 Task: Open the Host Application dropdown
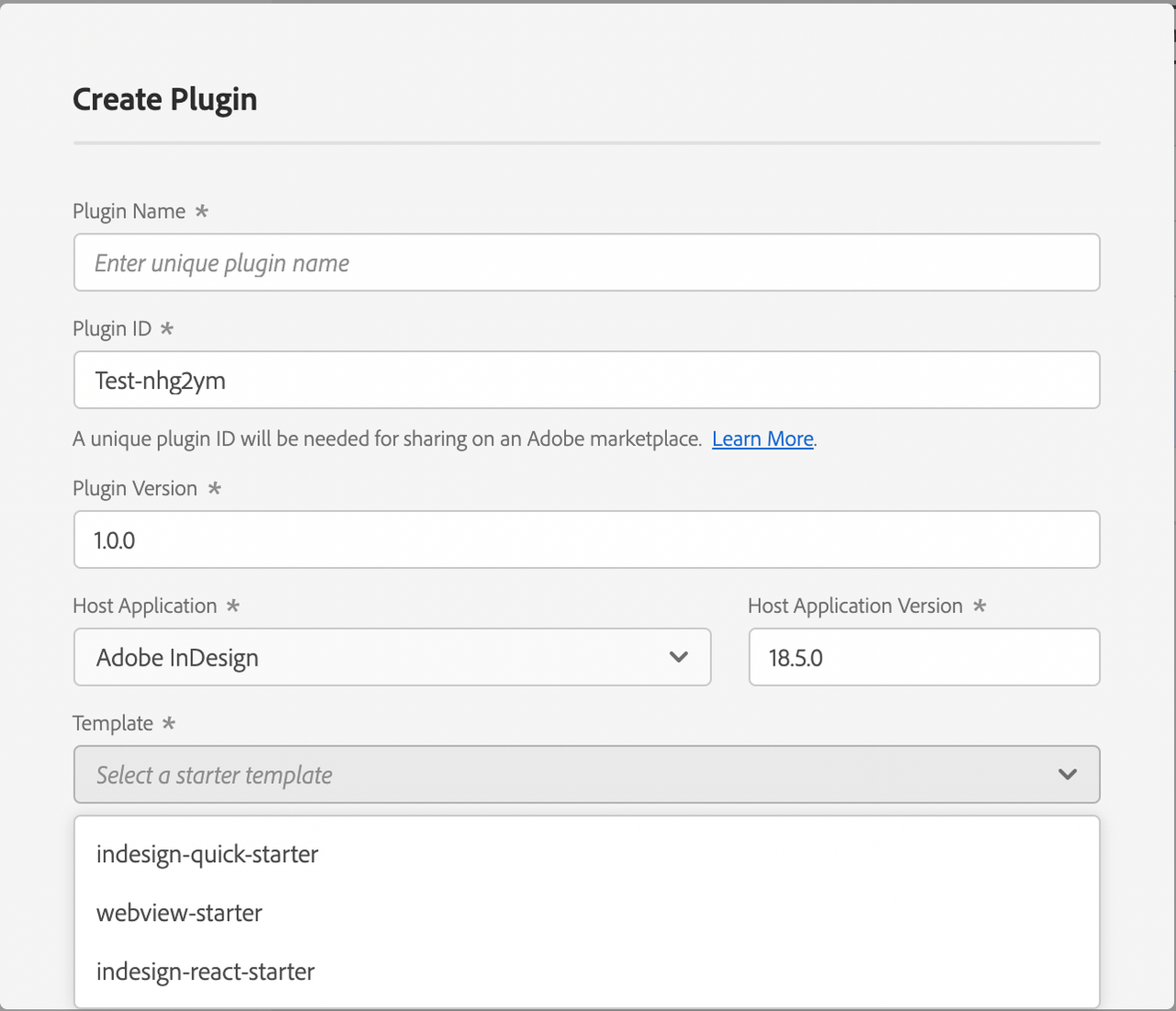click(x=392, y=657)
